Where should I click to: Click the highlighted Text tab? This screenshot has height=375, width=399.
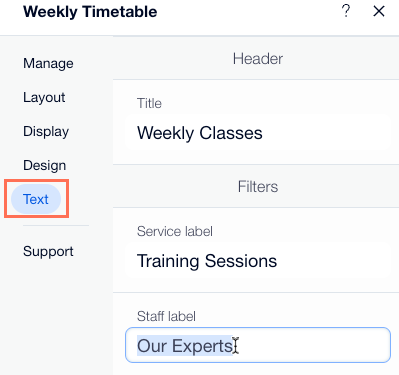coord(36,199)
